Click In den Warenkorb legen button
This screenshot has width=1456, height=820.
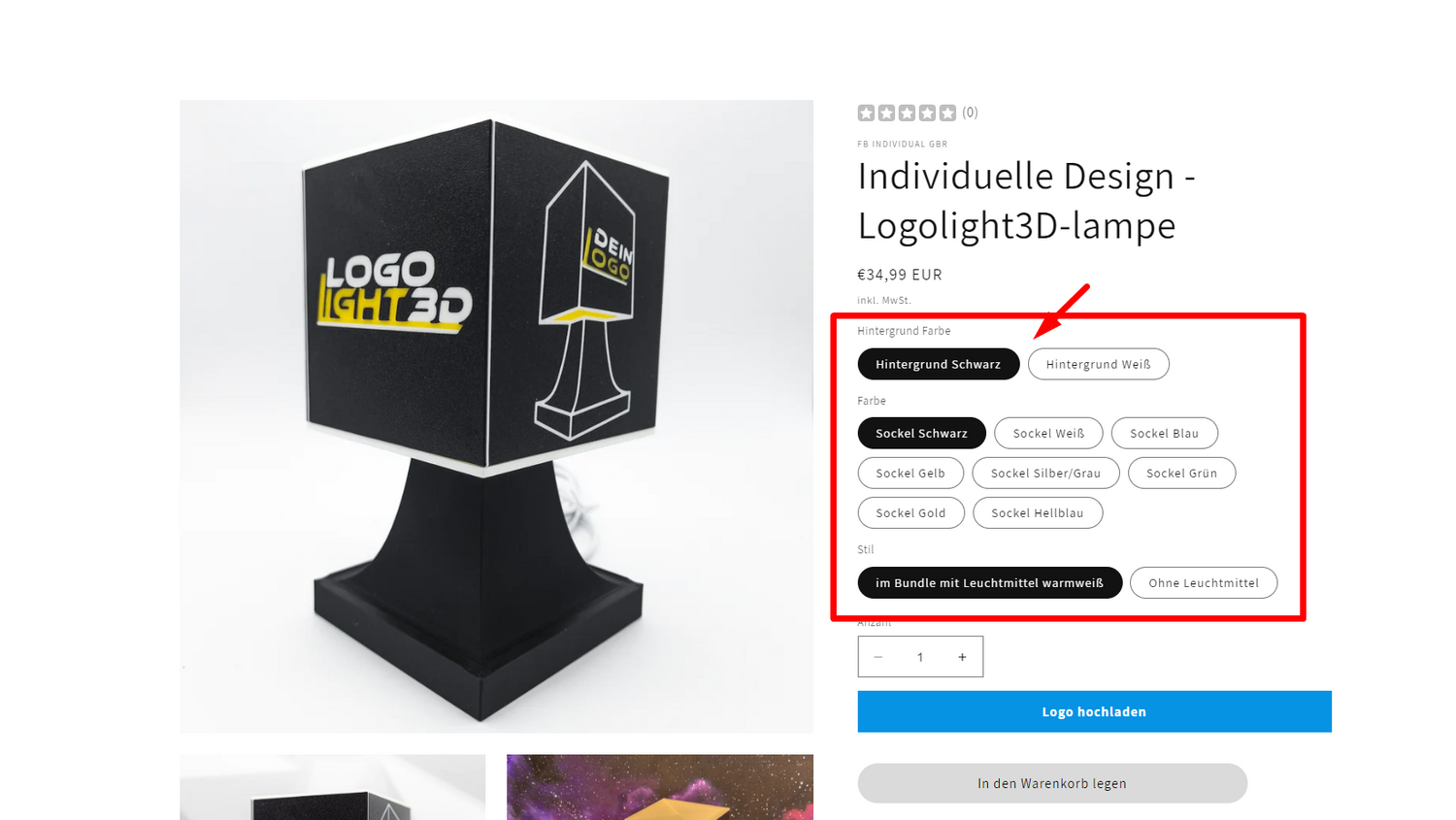1052,783
